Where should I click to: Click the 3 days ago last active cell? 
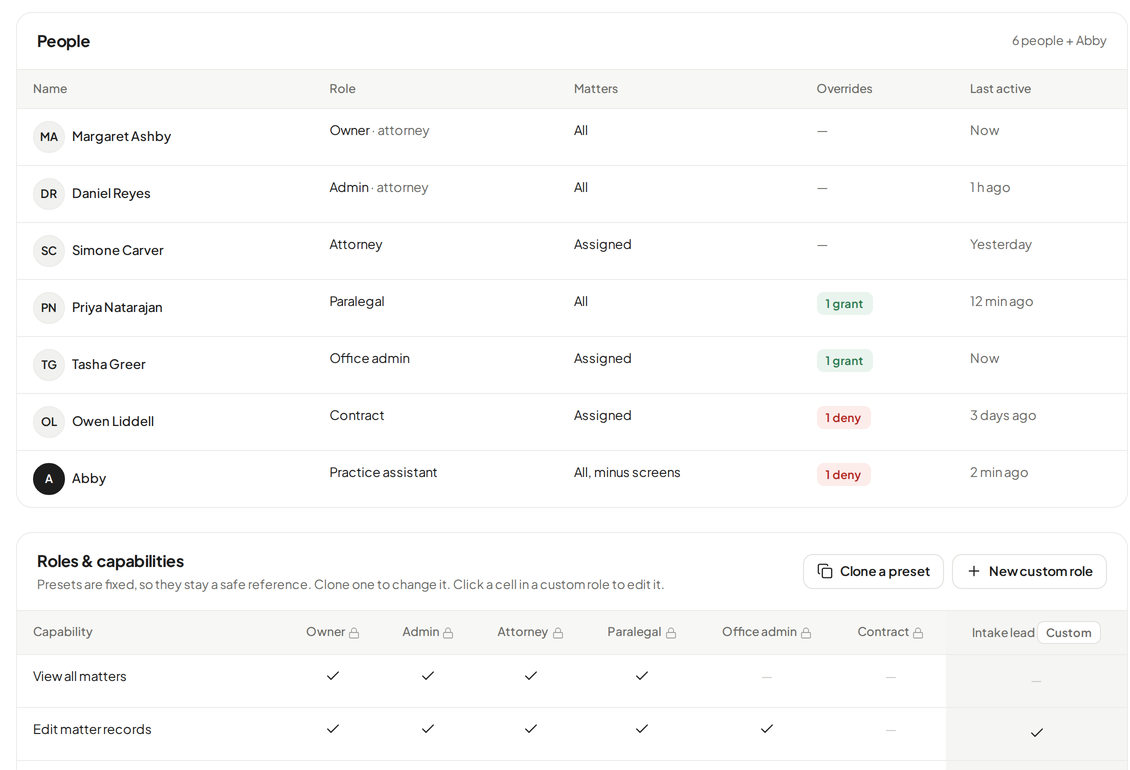1002,415
